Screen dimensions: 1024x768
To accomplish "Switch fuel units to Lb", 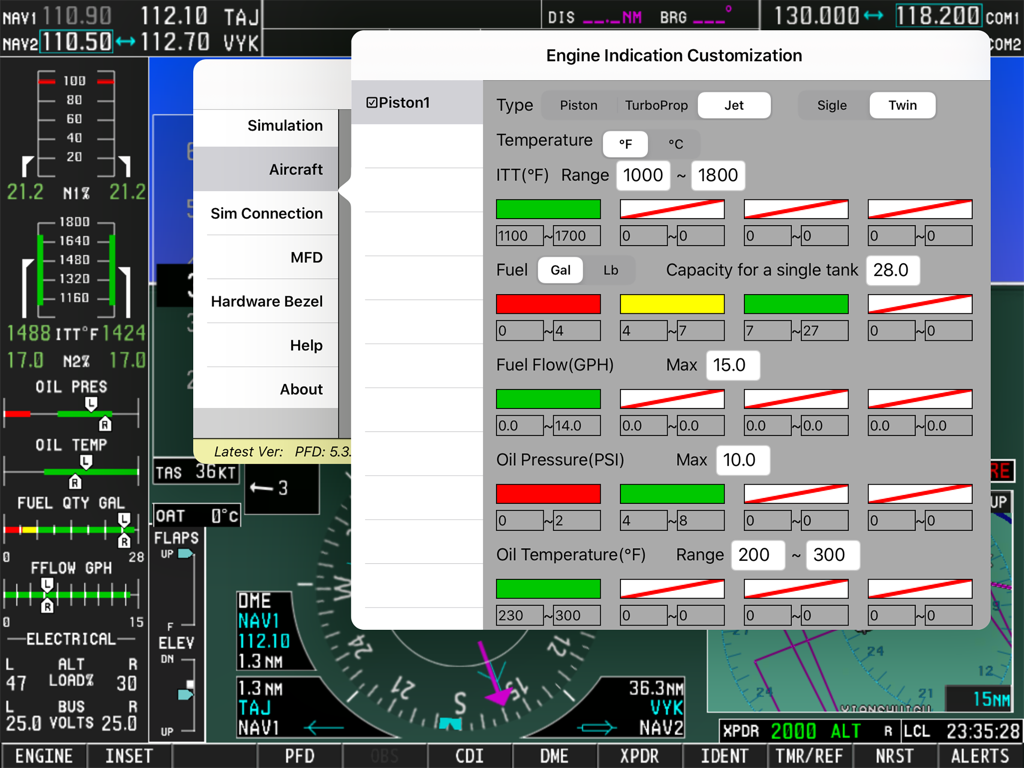I will pyautogui.click(x=610, y=269).
